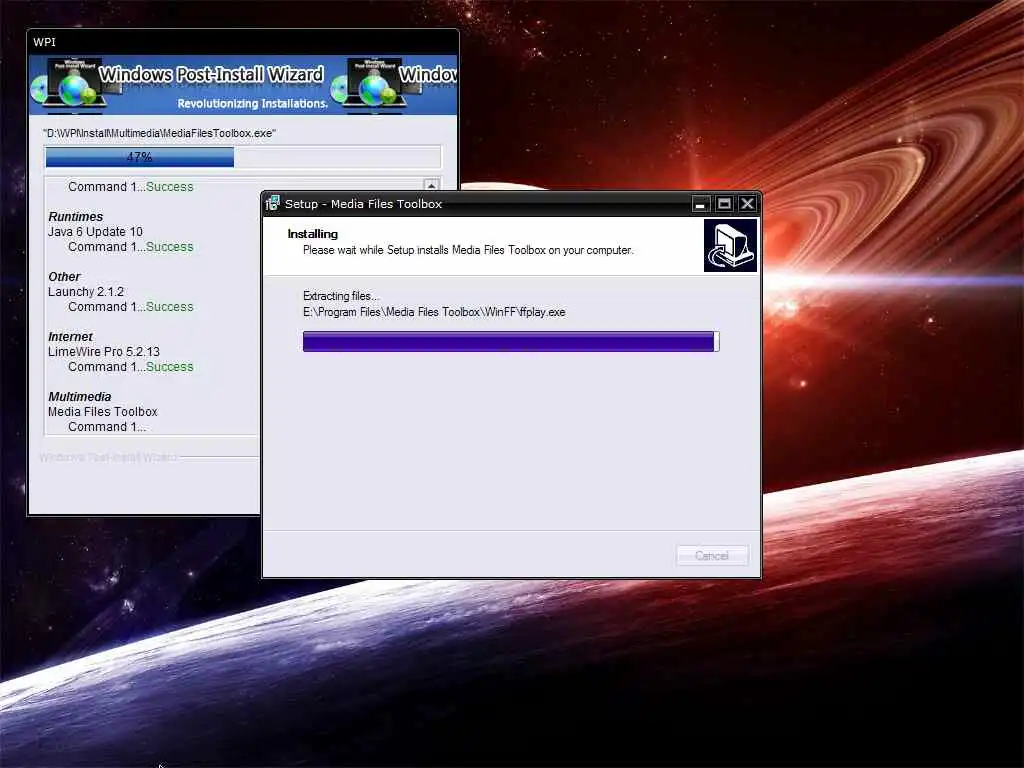The image size is (1024, 768).
Task: Click the purple extraction progress bar
Action: (x=511, y=342)
